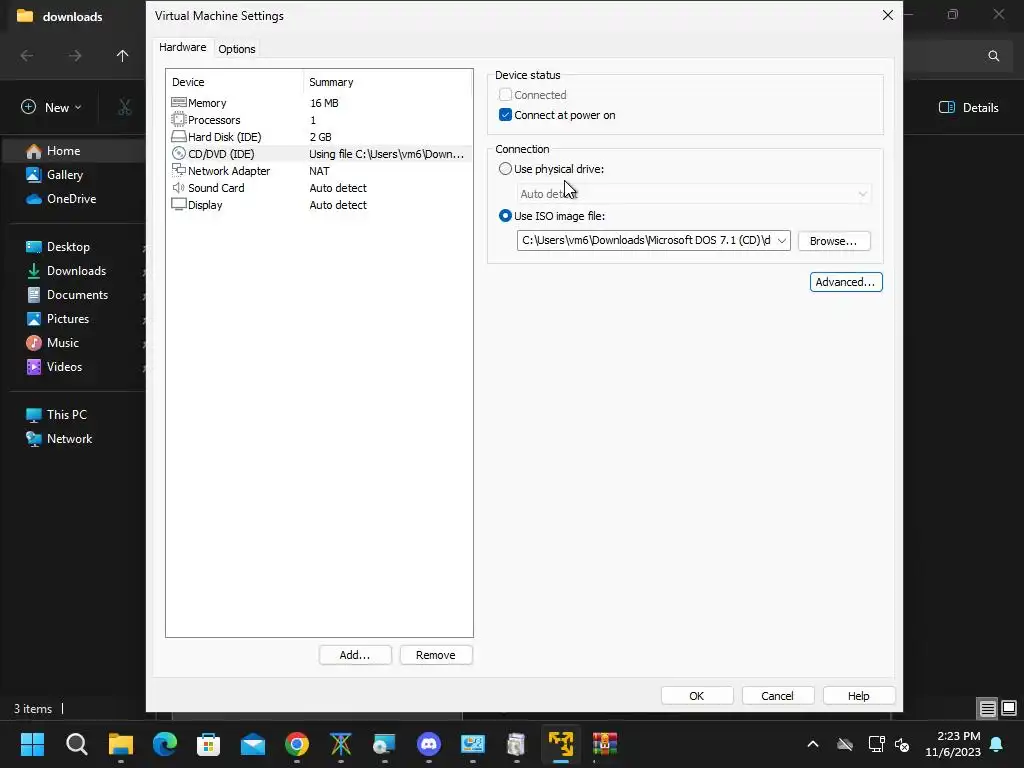The image size is (1024, 768).
Task: Click the Browse... button
Action: [x=833, y=241]
